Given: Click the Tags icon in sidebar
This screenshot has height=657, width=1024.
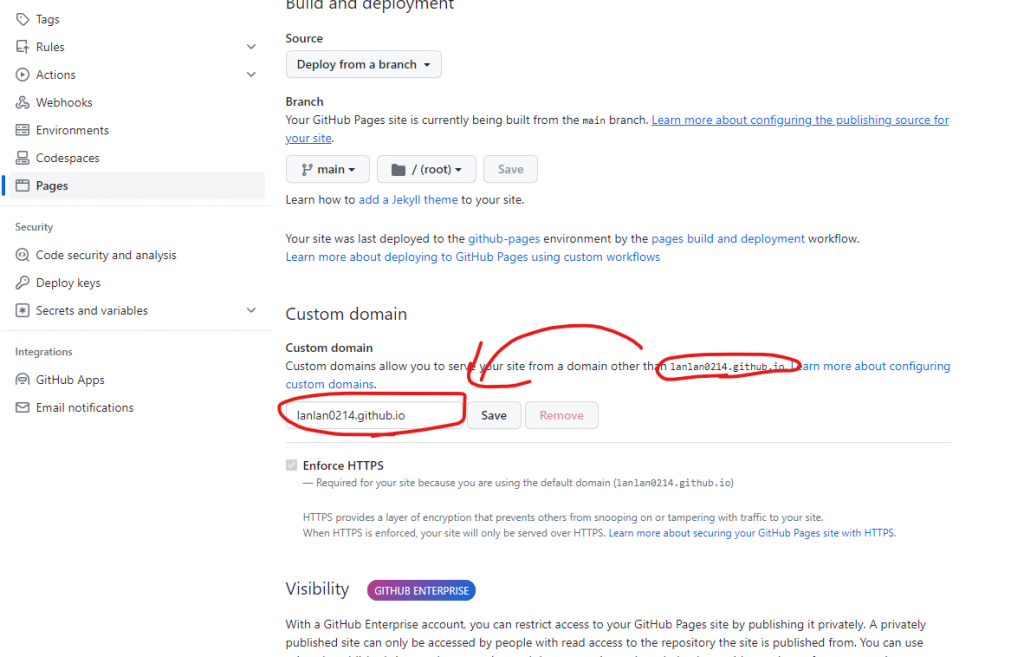Looking at the screenshot, I should 22,19.
